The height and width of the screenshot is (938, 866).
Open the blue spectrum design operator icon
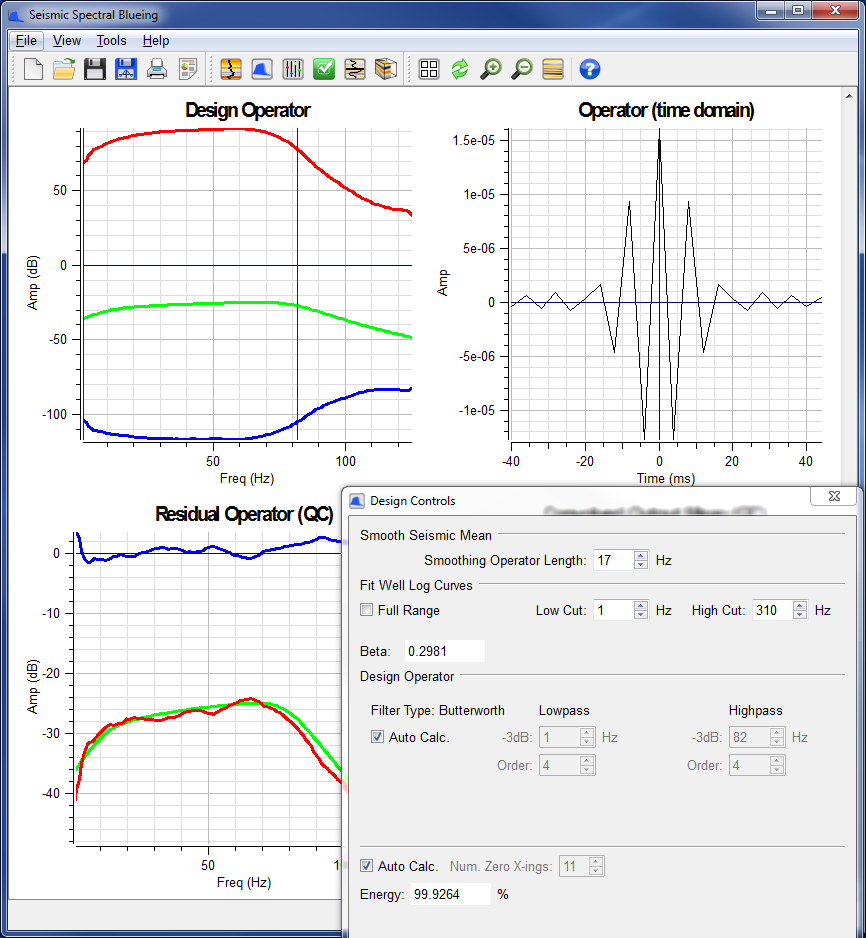262,69
